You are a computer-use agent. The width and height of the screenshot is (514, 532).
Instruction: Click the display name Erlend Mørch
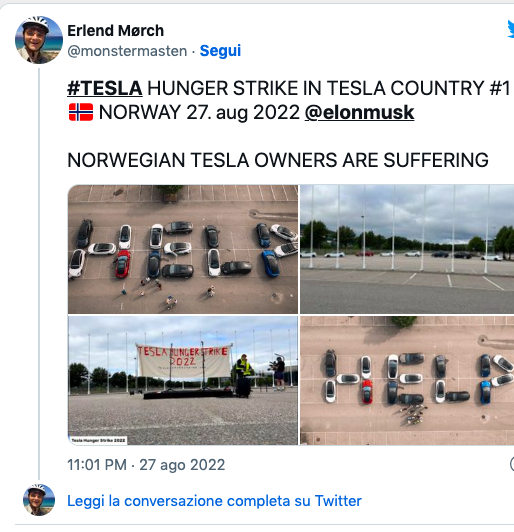[x=115, y=31]
